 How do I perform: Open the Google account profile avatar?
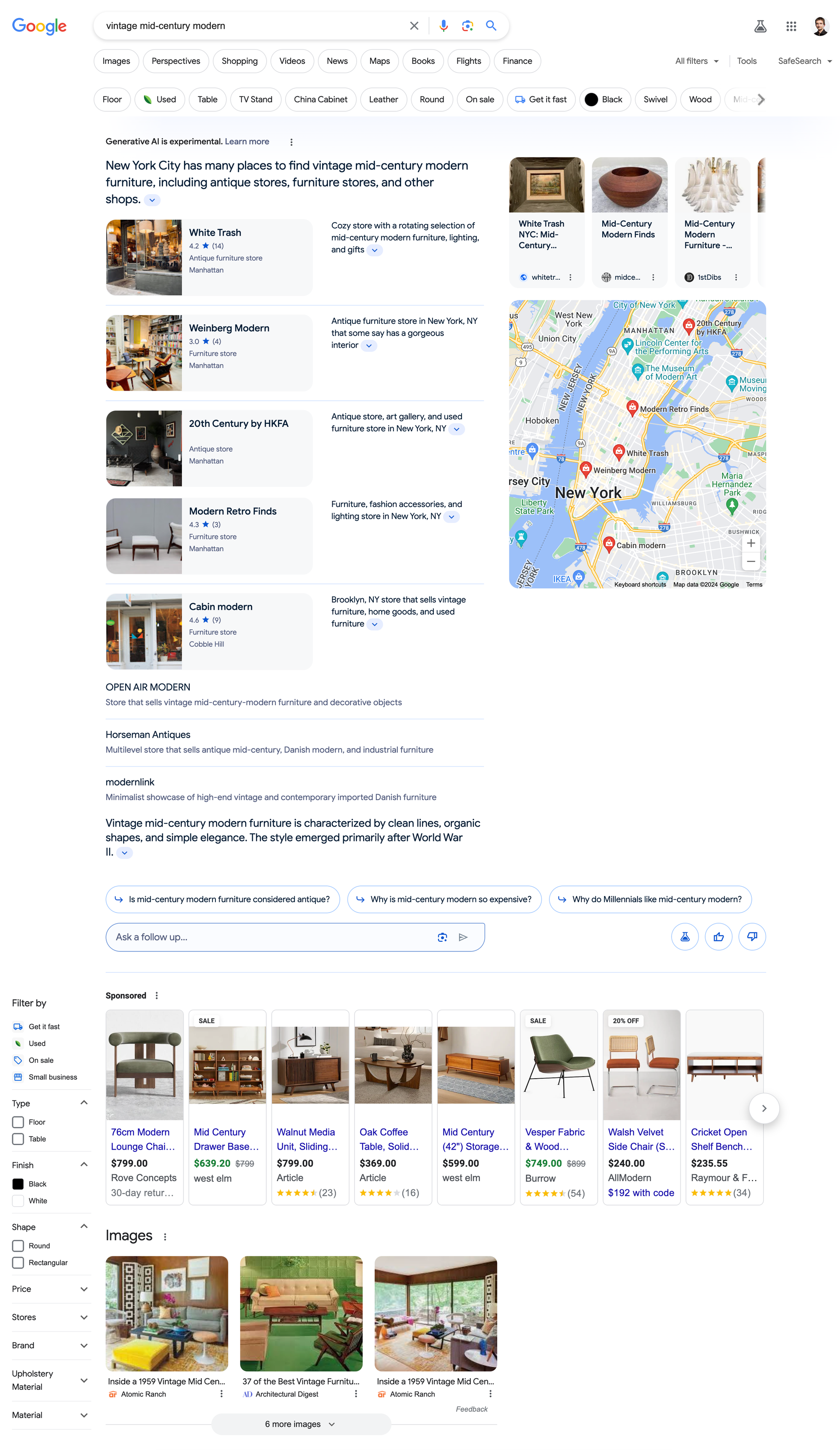click(x=820, y=26)
